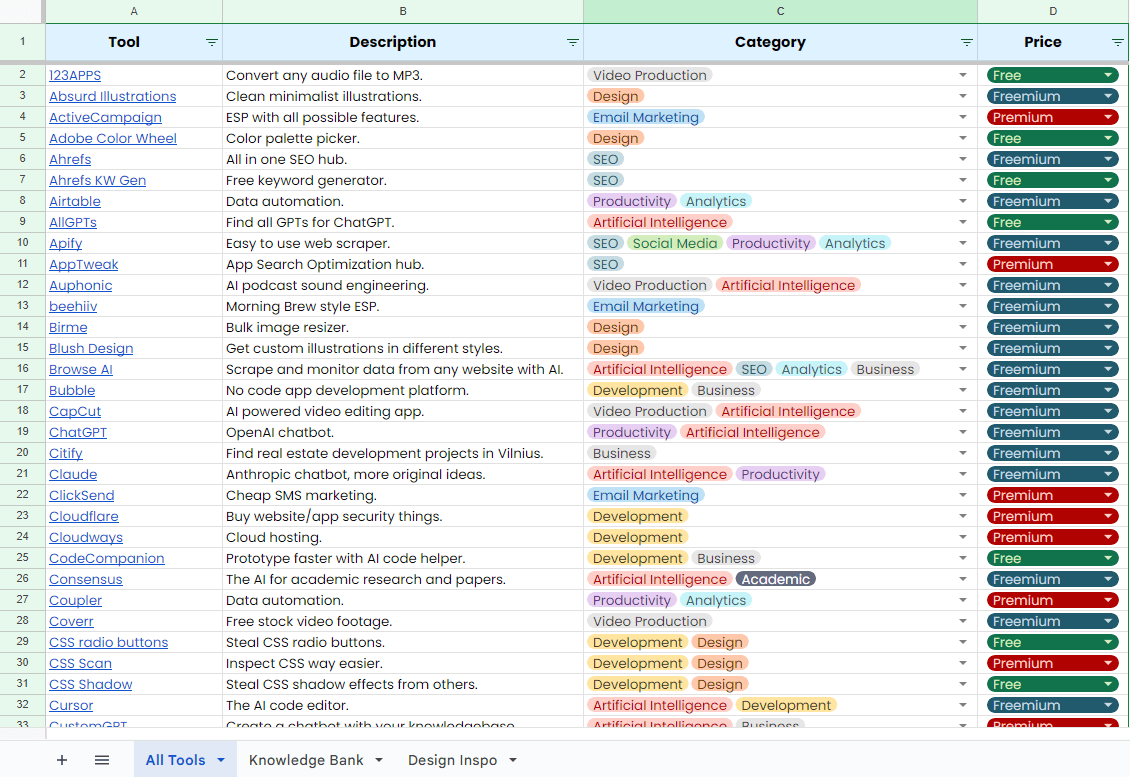Open the Absurd Illustrations link

coord(112,96)
